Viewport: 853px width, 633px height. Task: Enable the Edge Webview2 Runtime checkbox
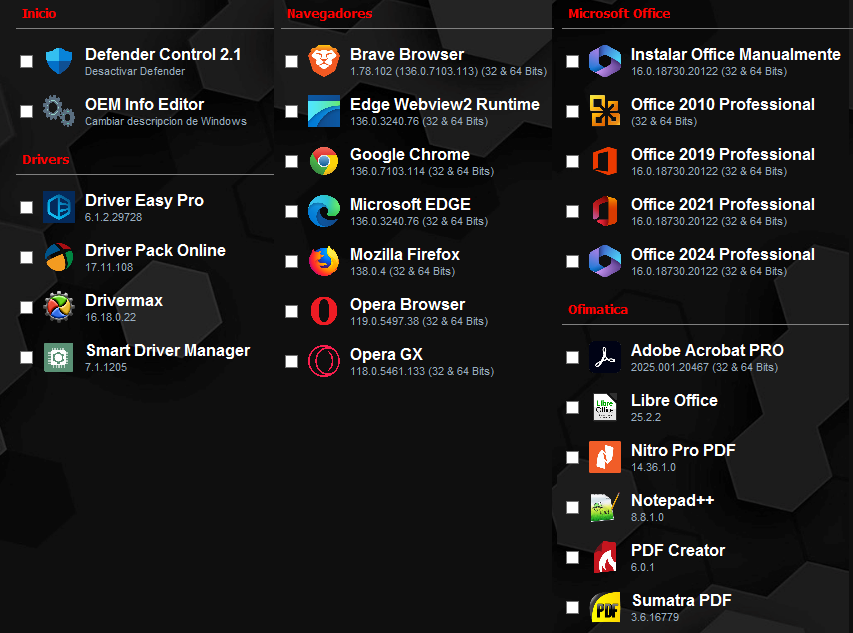pos(292,111)
